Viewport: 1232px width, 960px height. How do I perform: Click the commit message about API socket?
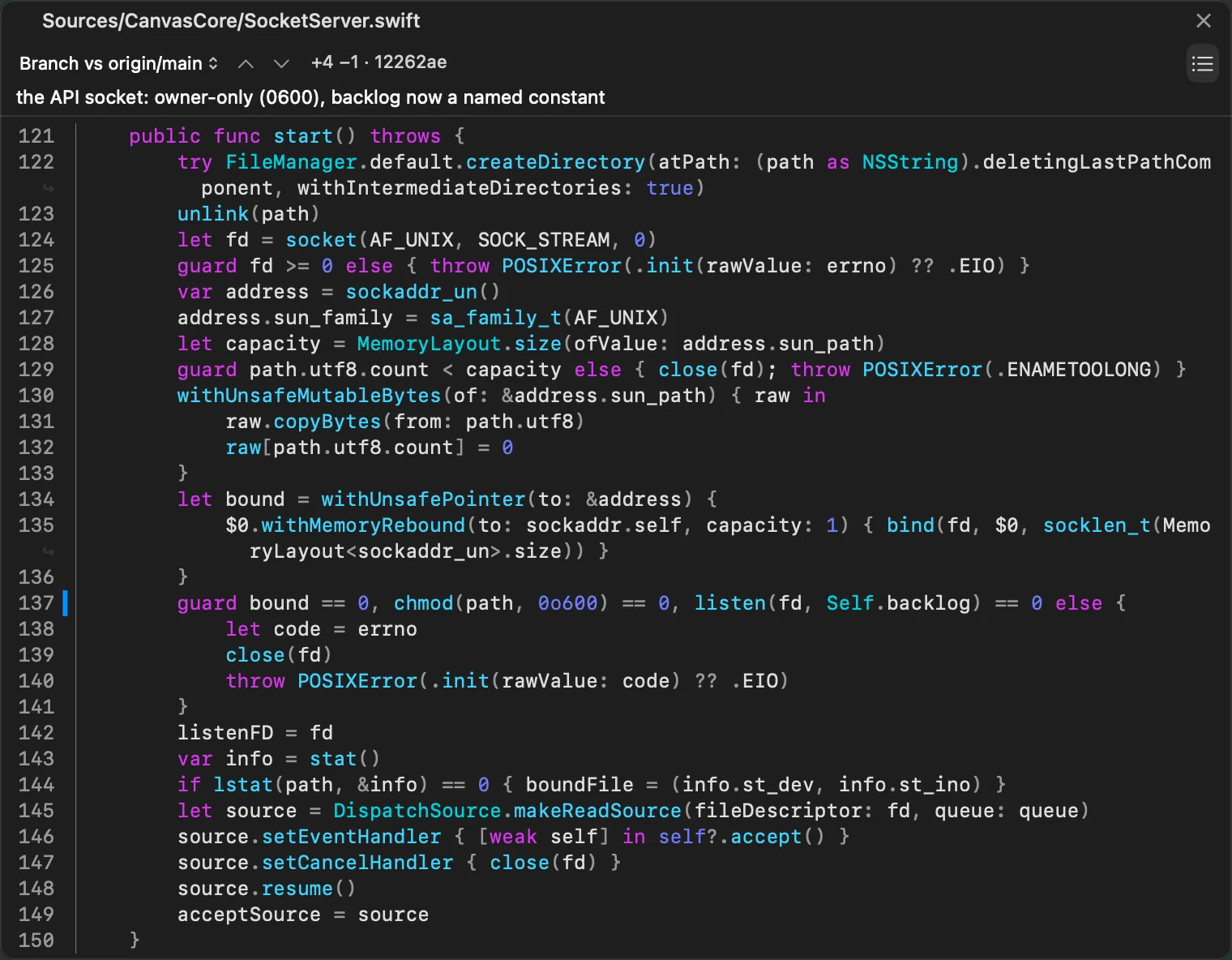click(310, 97)
